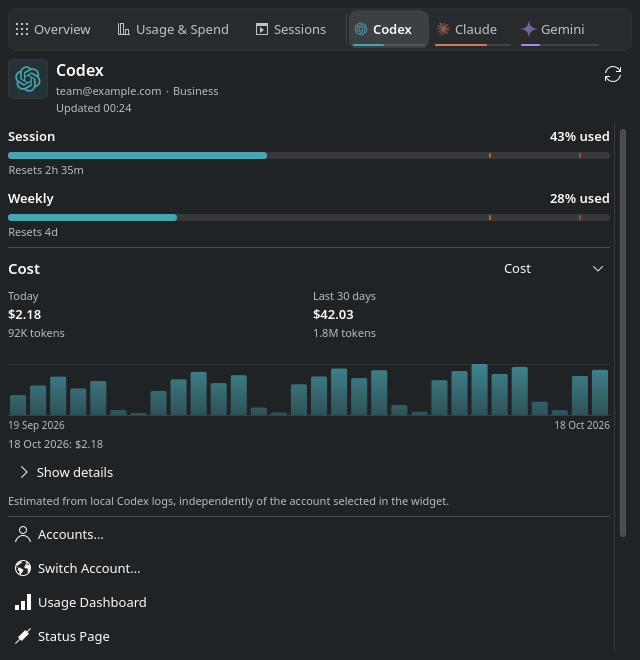
Task: Click the Weekly usage progress bar
Action: pyautogui.click(x=309, y=217)
